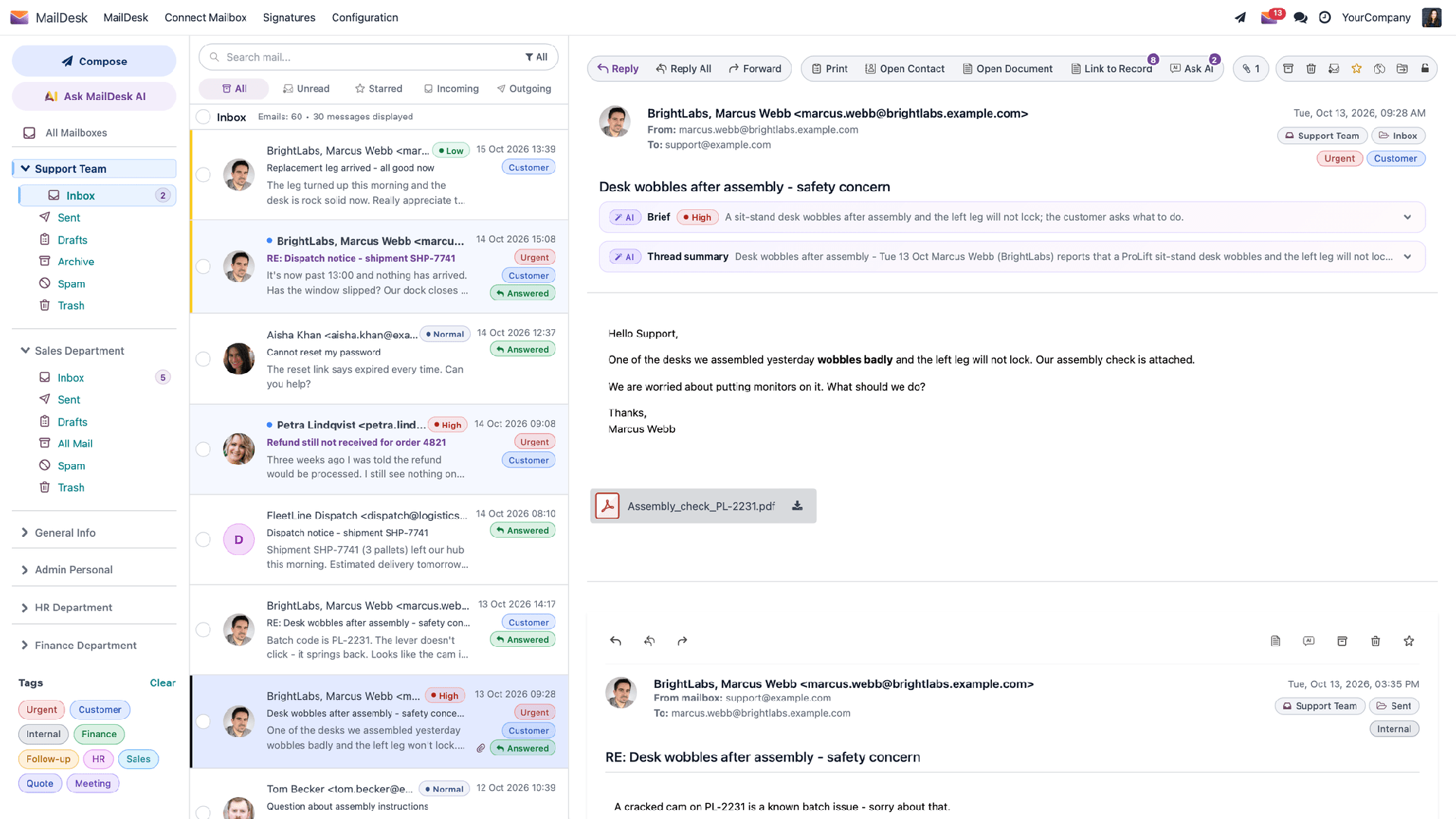Click the clock activity icon in top bar

tap(1325, 17)
